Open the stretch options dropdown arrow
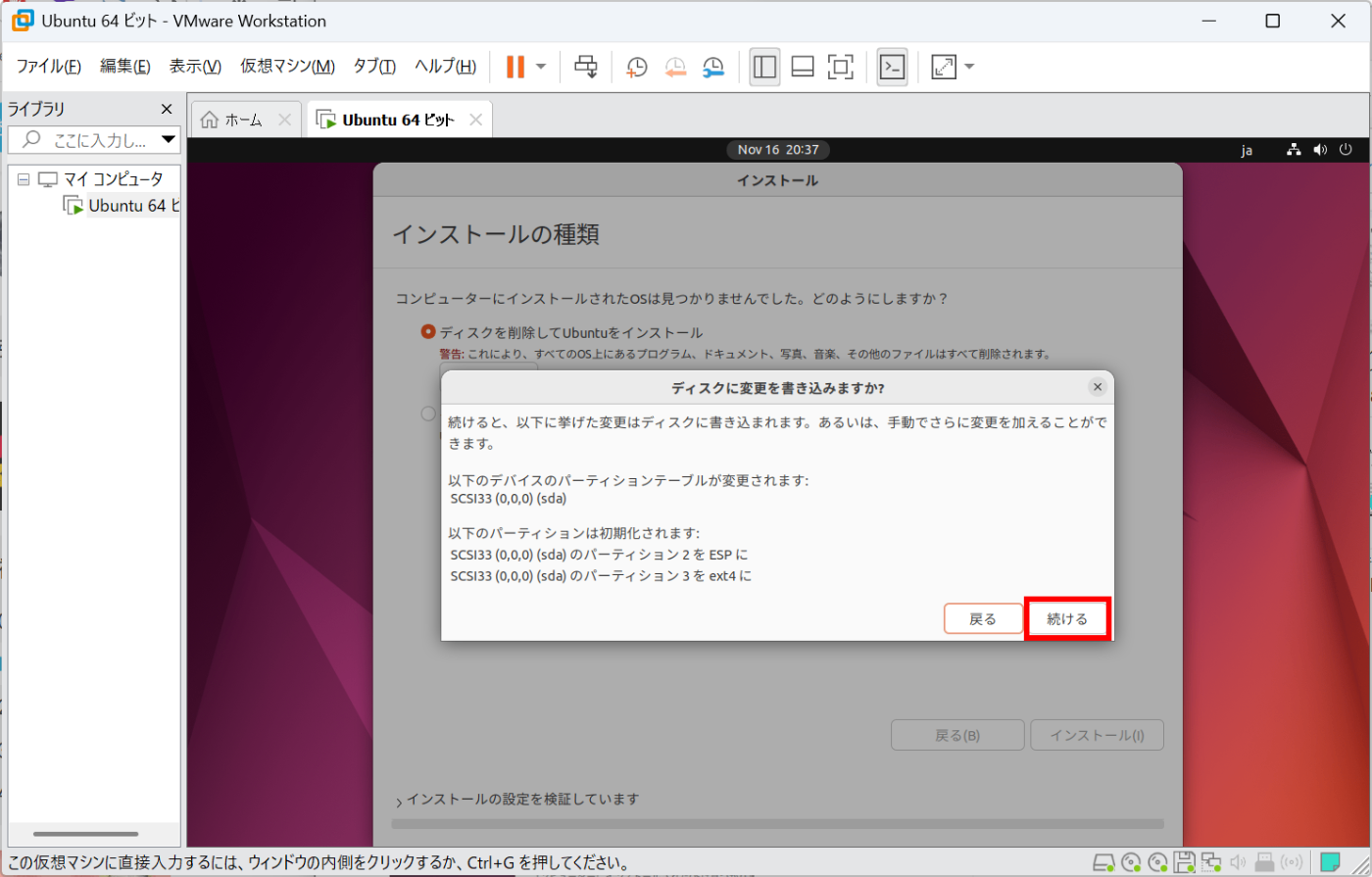This screenshot has width=1372, height=877. tap(969, 67)
